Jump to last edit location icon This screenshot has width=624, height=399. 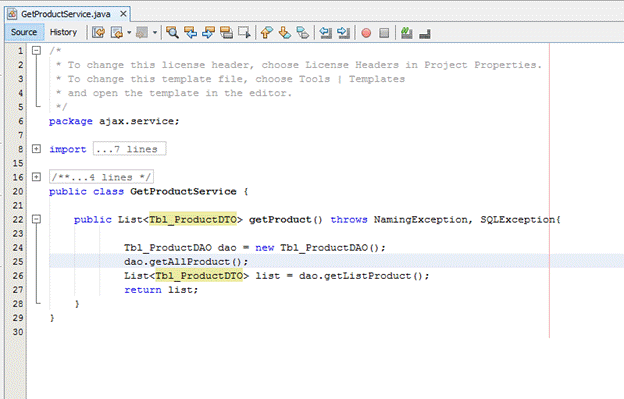coord(98,33)
